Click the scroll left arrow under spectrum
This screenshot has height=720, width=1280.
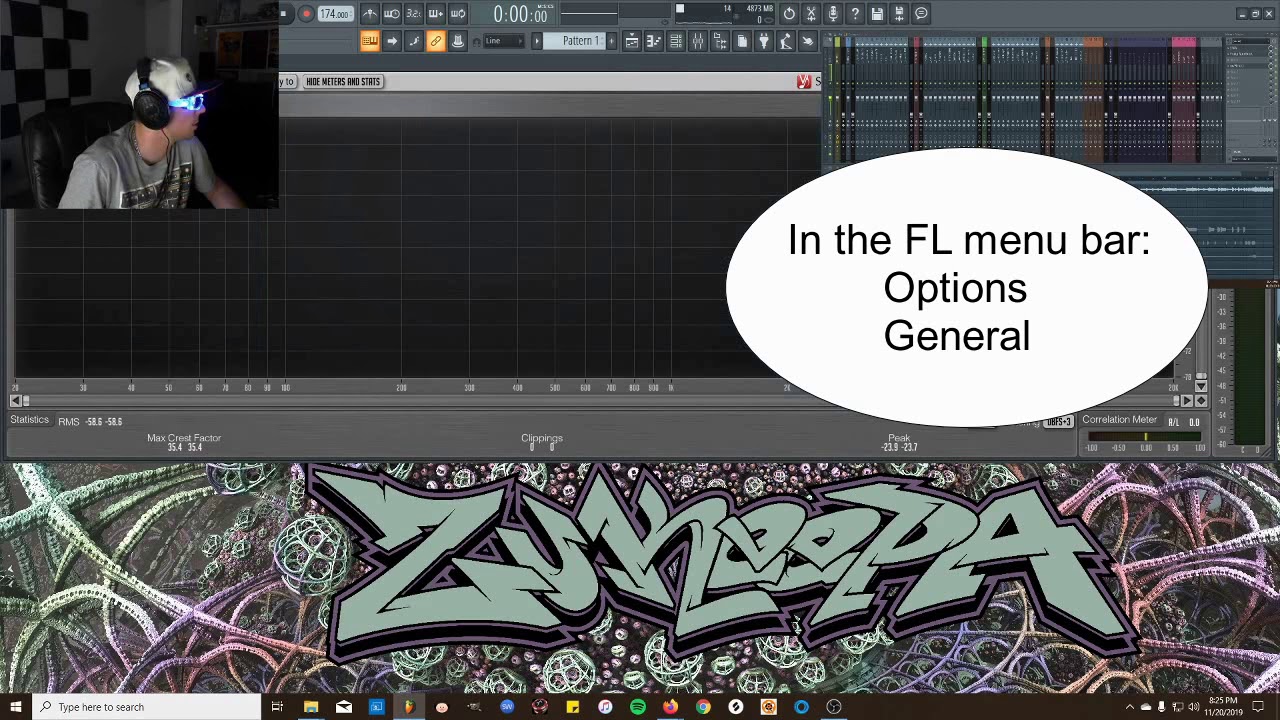[x=15, y=401]
